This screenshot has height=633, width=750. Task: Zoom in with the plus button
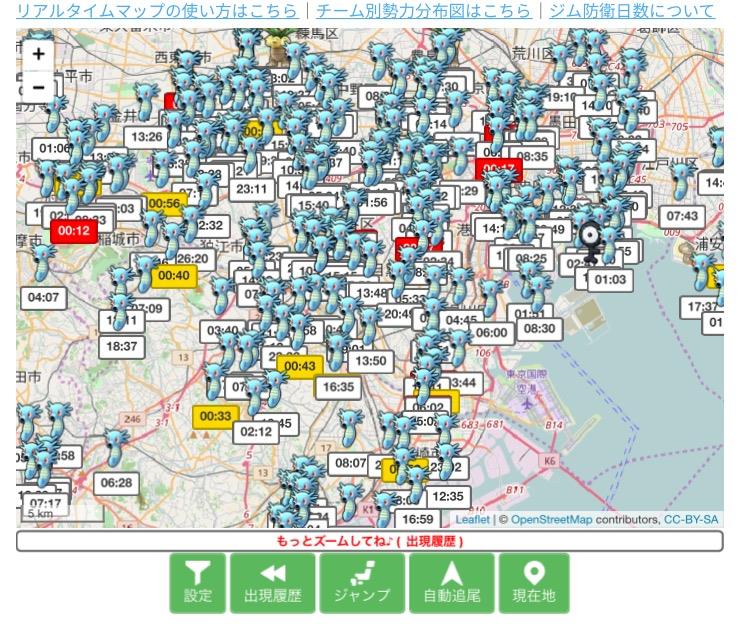tap(38, 54)
